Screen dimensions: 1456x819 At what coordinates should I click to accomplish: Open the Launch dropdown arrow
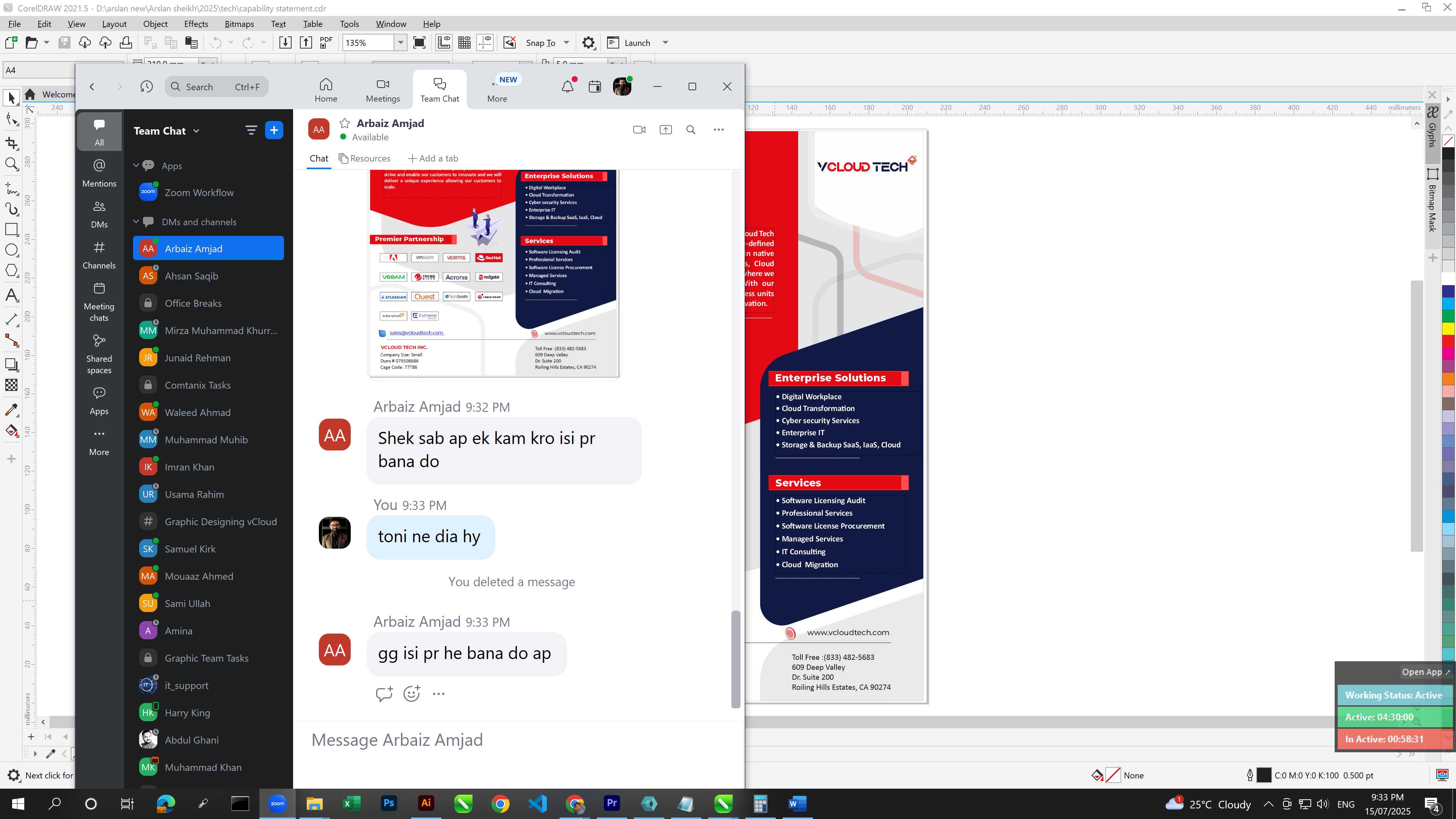tap(665, 42)
